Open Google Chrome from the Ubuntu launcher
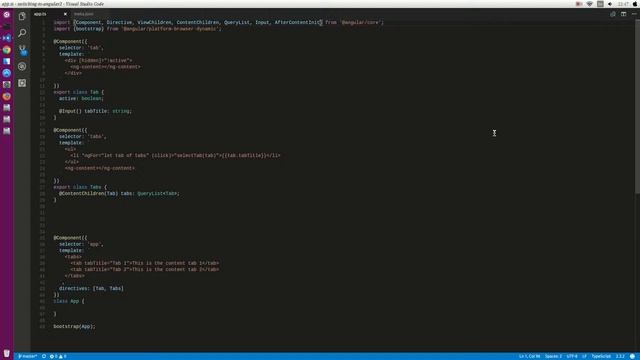 pyautogui.click(x=7, y=50)
